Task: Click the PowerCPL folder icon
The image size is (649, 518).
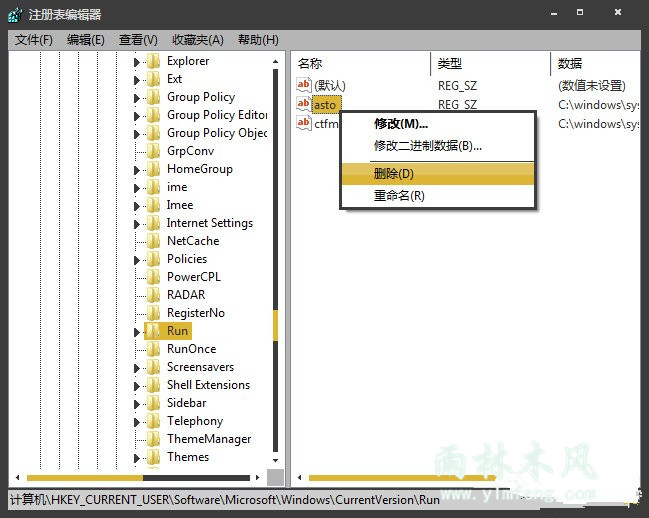Action: coord(154,277)
